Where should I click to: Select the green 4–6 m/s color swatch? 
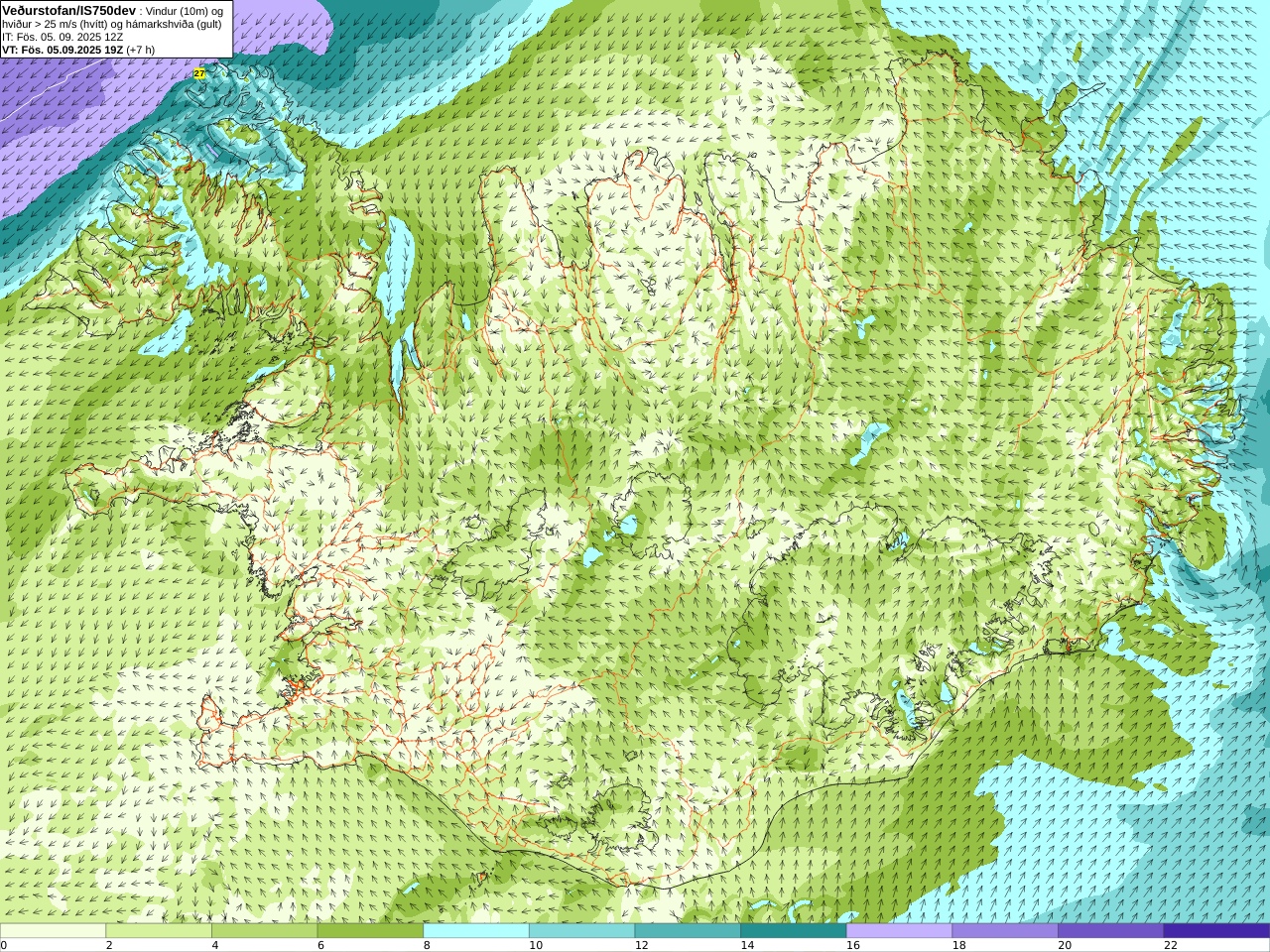[x=265, y=931]
